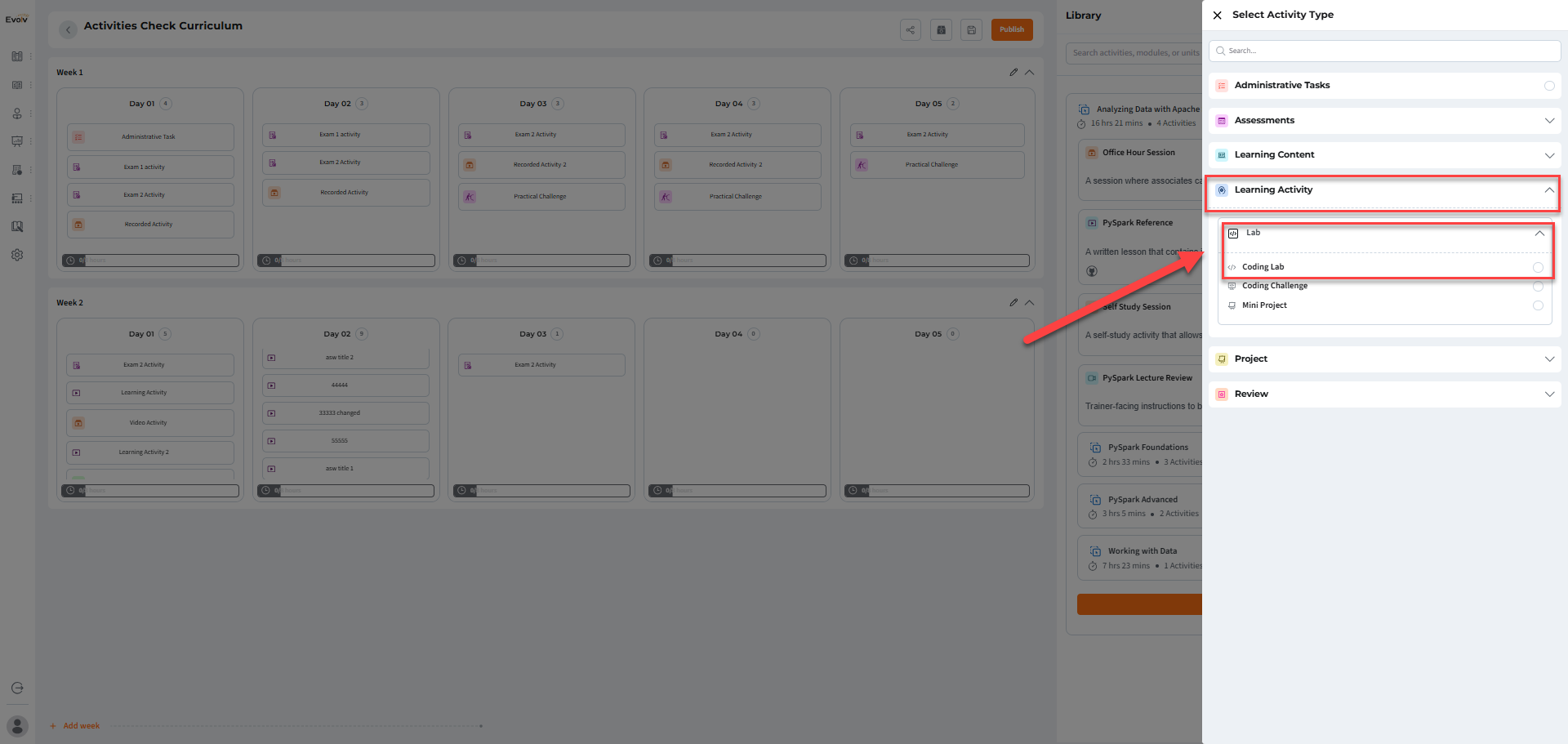Click the Week 2 Day 05 hours progress bar
The height and width of the screenshot is (744, 1568).
[x=937, y=491]
